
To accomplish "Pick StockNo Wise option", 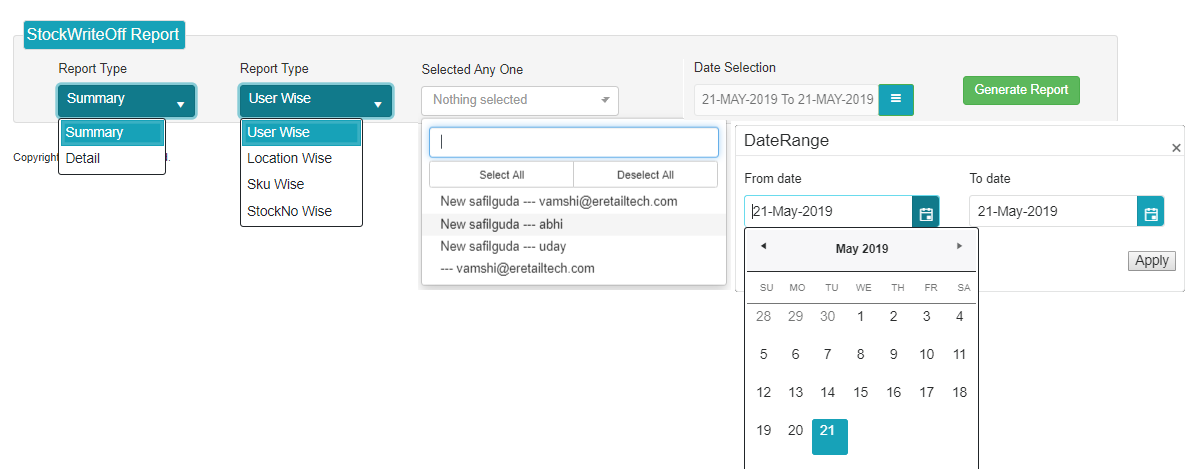I will (x=290, y=211).
